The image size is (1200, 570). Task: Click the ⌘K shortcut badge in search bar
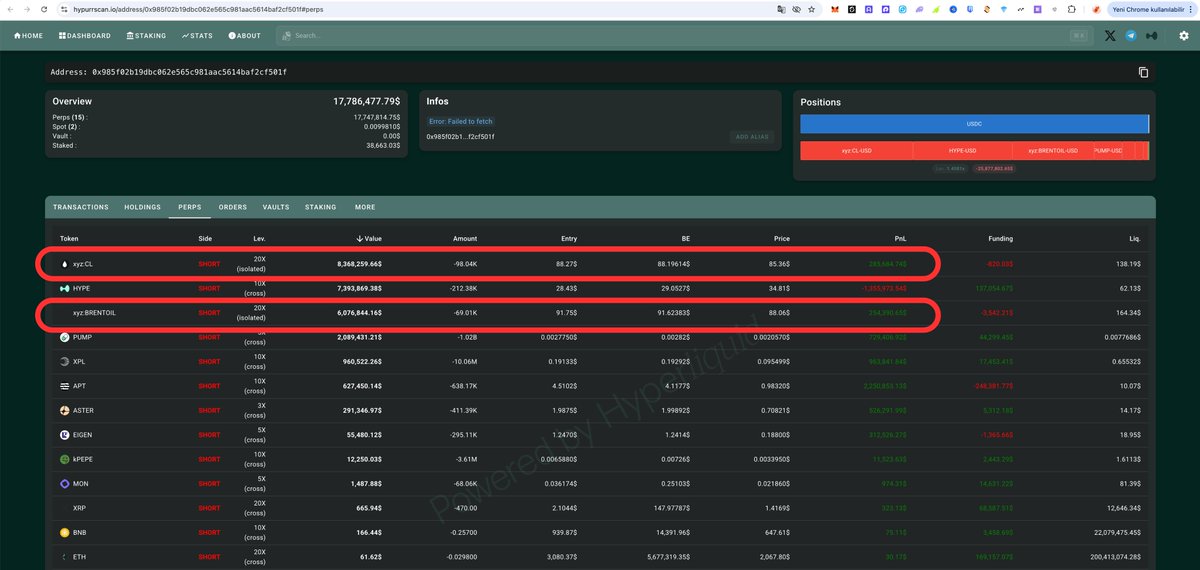[1080, 35]
